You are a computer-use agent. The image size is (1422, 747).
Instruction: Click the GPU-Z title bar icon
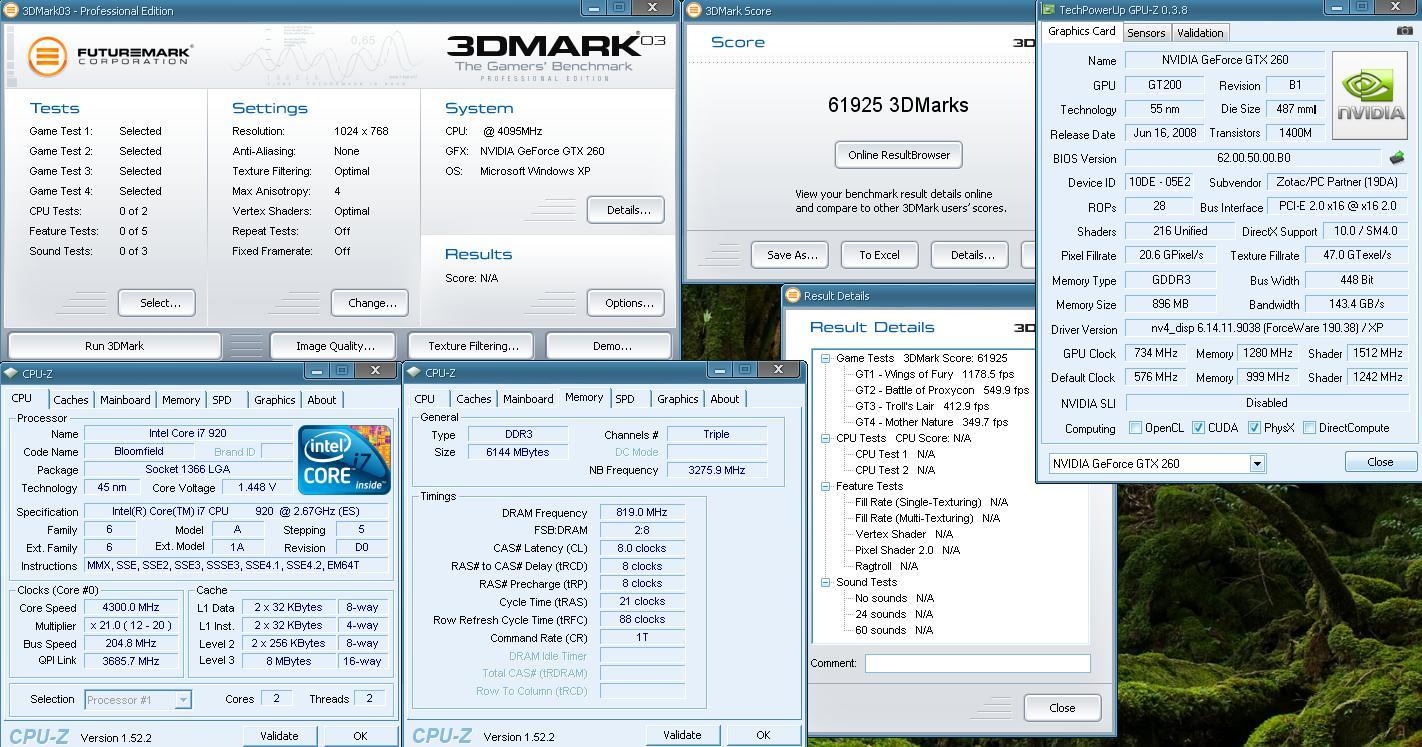click(x=1048, y=10)
